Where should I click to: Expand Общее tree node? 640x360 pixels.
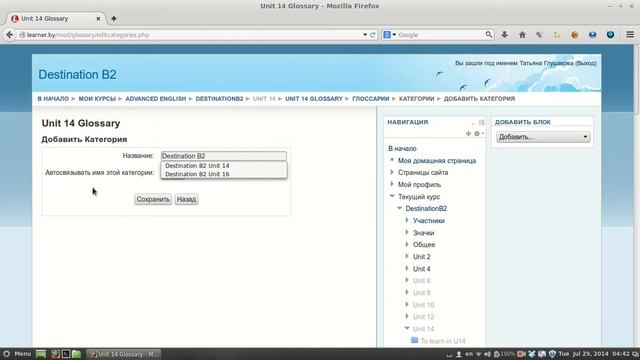pos(407,244)
